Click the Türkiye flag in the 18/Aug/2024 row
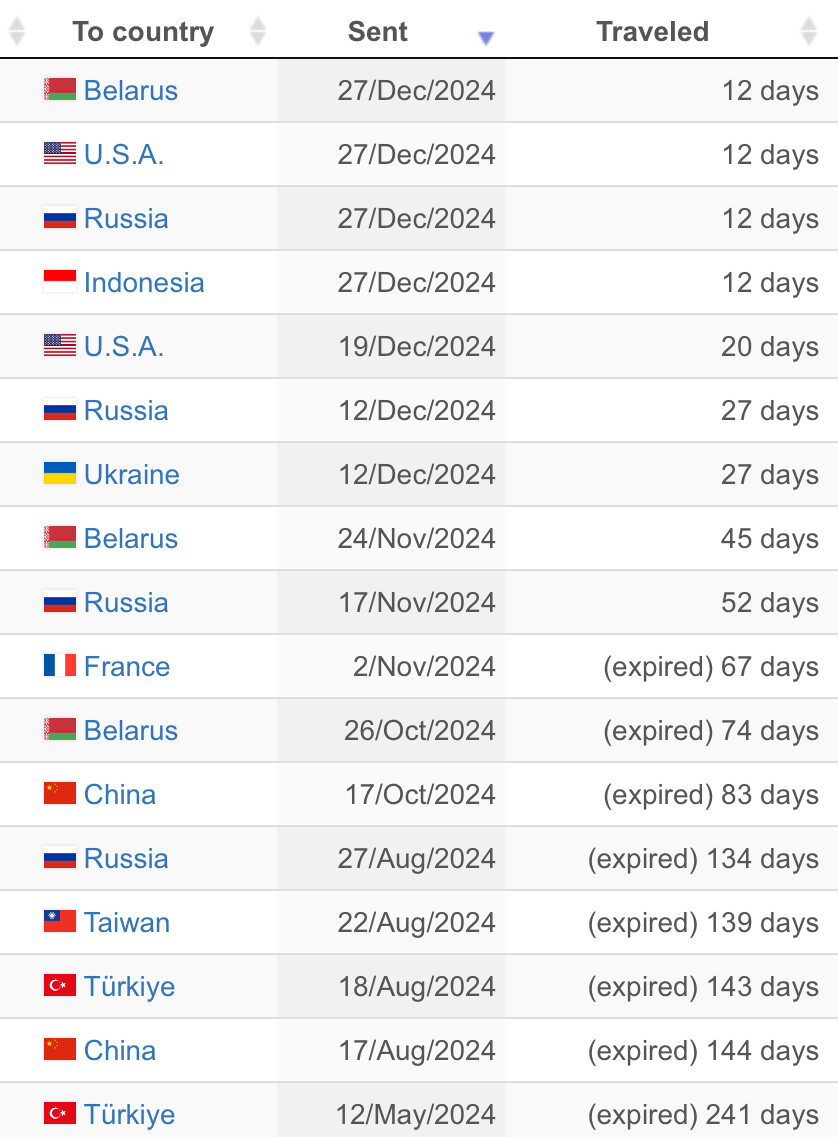This screenshot has width=838, height=1137. click(x=59, y=985)
